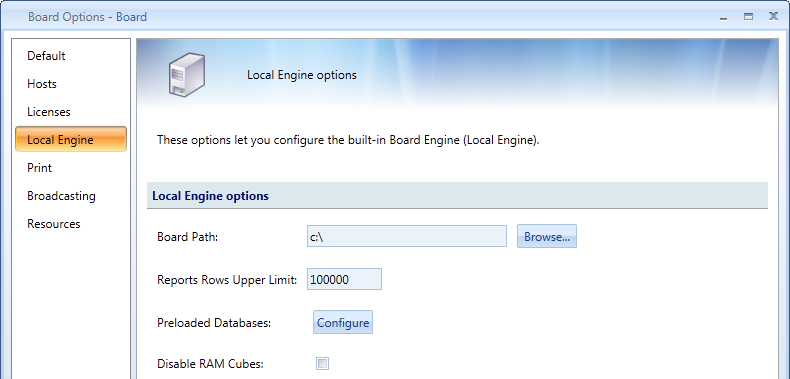The width and height of the screenshot is (790, 379).
Task: Click the 'Local Engine options' banner title
Action: (302, 75)
